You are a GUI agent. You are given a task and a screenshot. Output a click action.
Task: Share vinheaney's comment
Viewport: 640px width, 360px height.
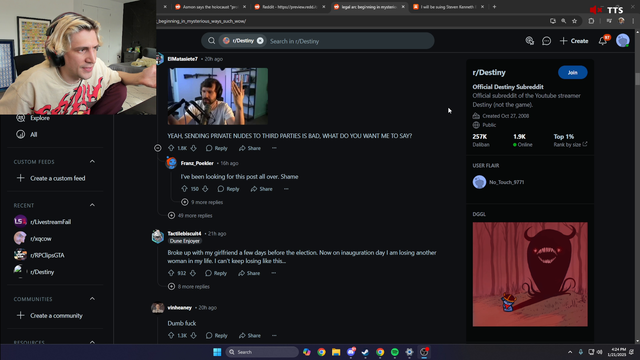(250, 336)
